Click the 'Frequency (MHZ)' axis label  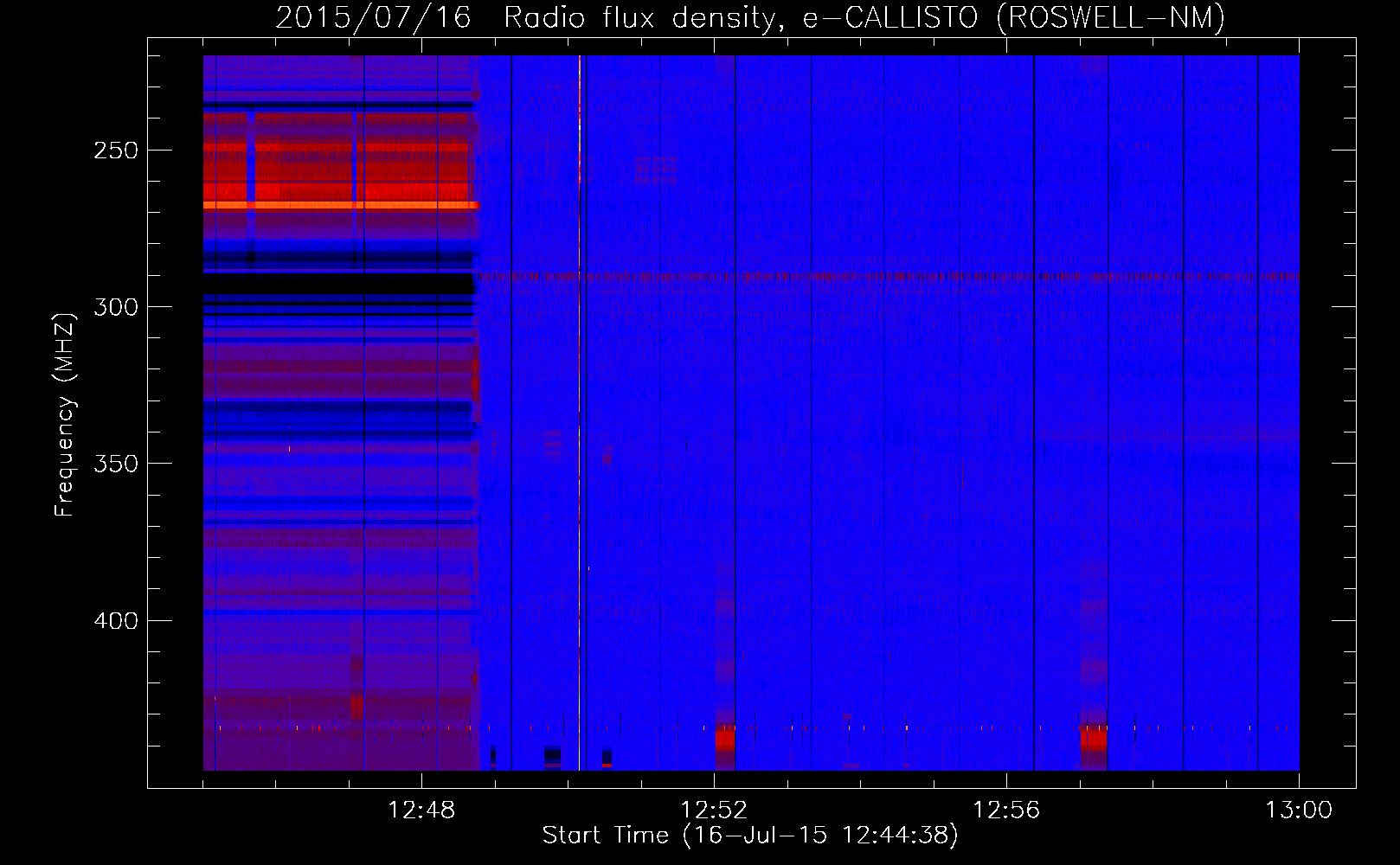(65, 415)
